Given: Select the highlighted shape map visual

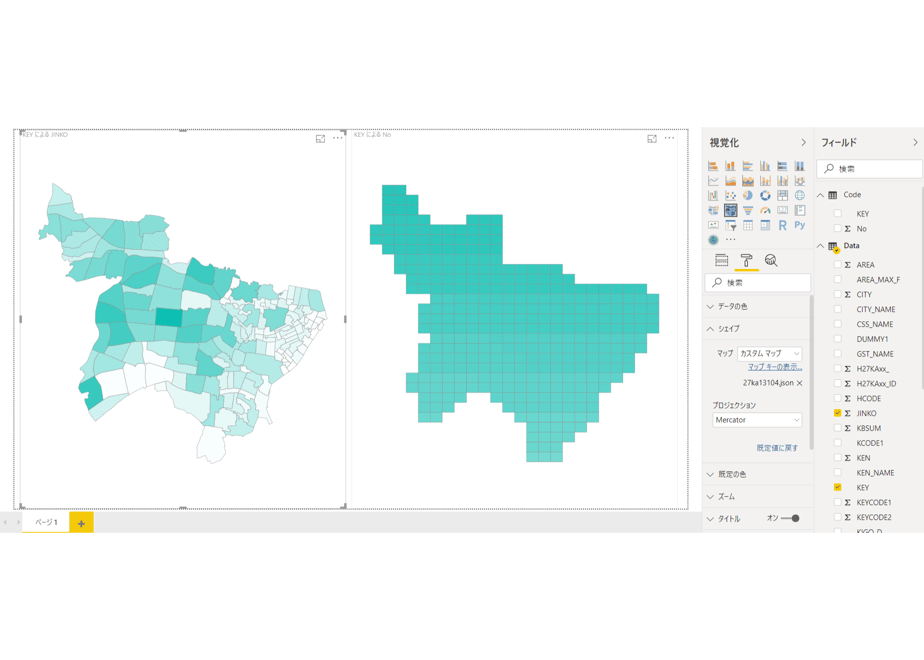Looking at the screenshot, I should 730,210.
